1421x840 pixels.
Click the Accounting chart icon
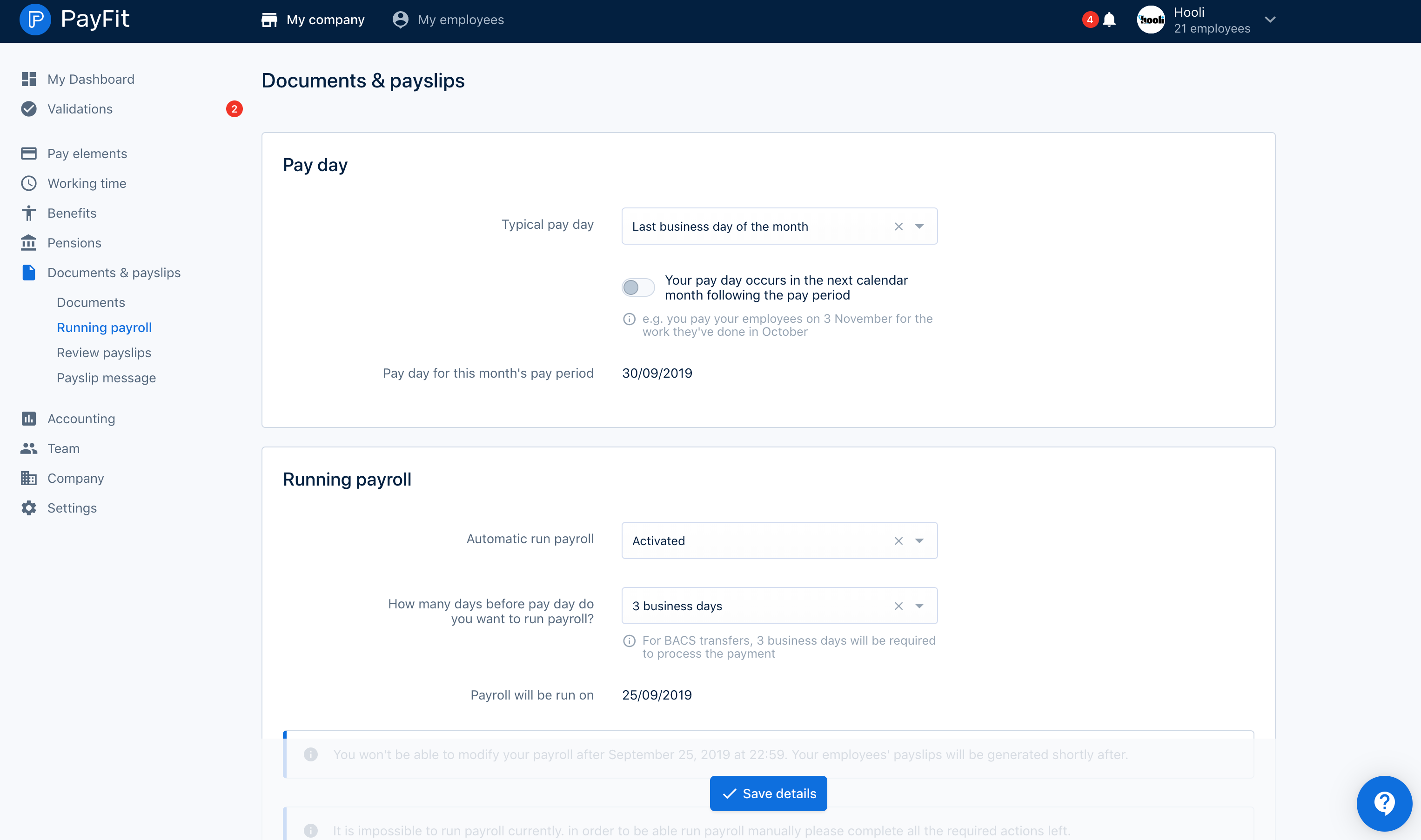(29, 418)
